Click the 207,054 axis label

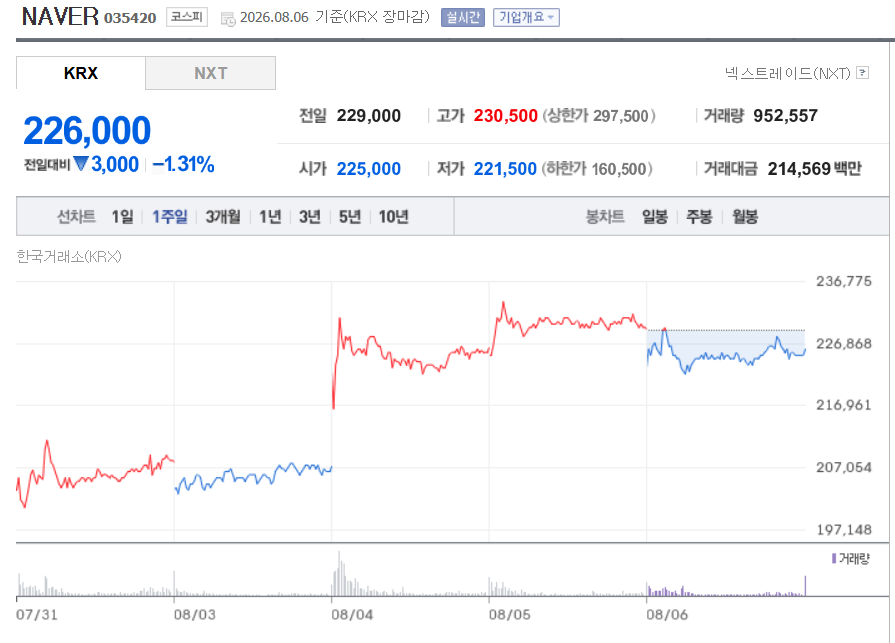844,467
